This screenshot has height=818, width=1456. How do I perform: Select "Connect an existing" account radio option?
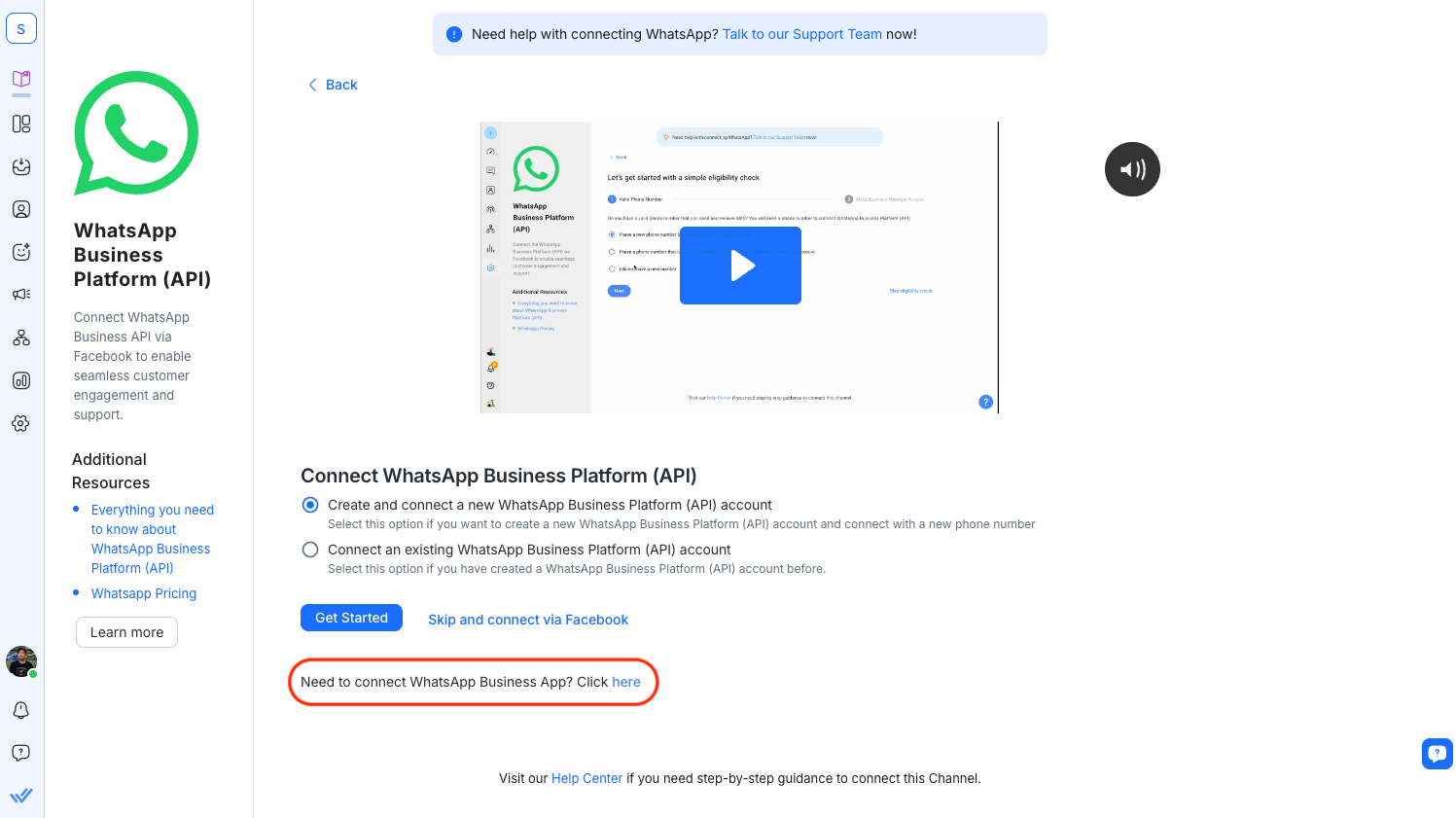point(310,550)
